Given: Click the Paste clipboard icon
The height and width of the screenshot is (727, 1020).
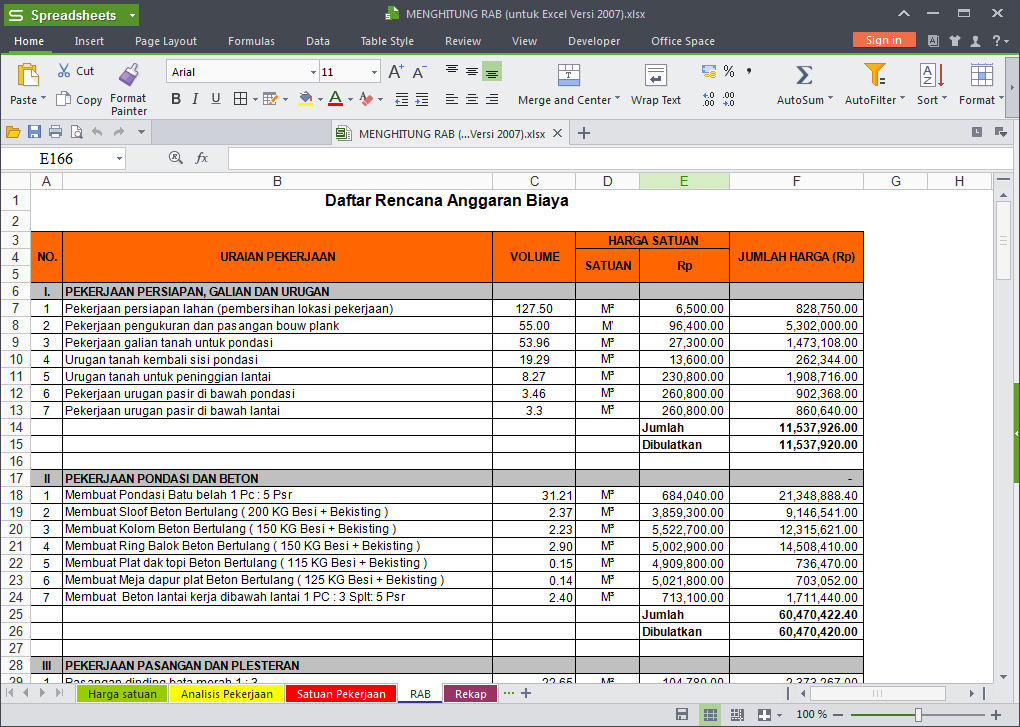Looking at the screenshot, I should pyautogui.click(x=27, y=75).
